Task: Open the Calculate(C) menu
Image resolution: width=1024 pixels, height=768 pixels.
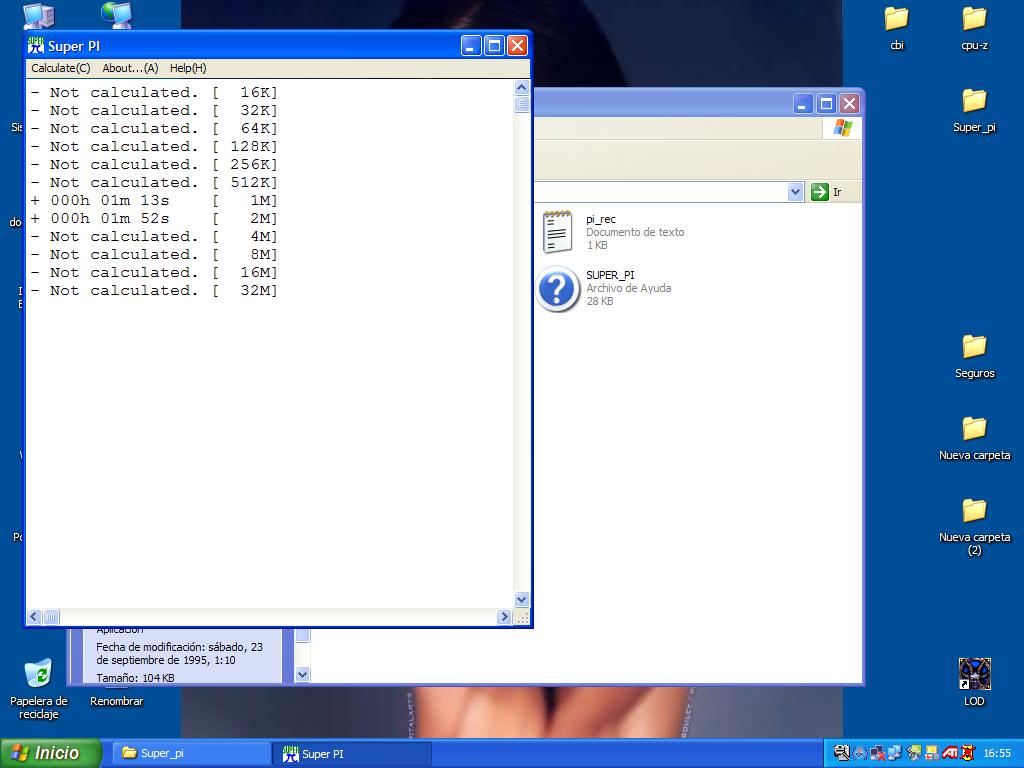Action: (60, 68)
